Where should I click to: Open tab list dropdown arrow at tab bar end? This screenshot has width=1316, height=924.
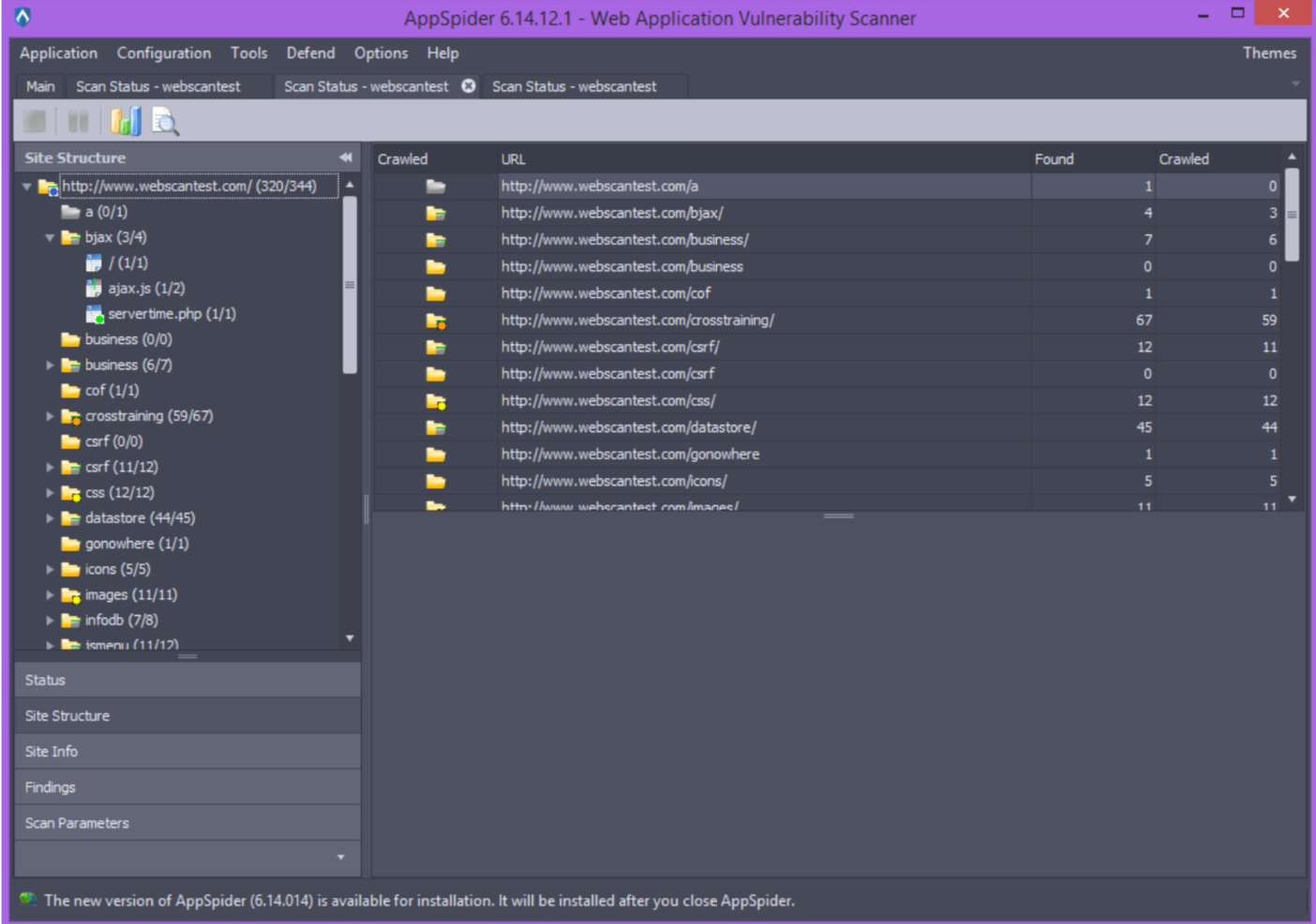tap(1295, 84)
